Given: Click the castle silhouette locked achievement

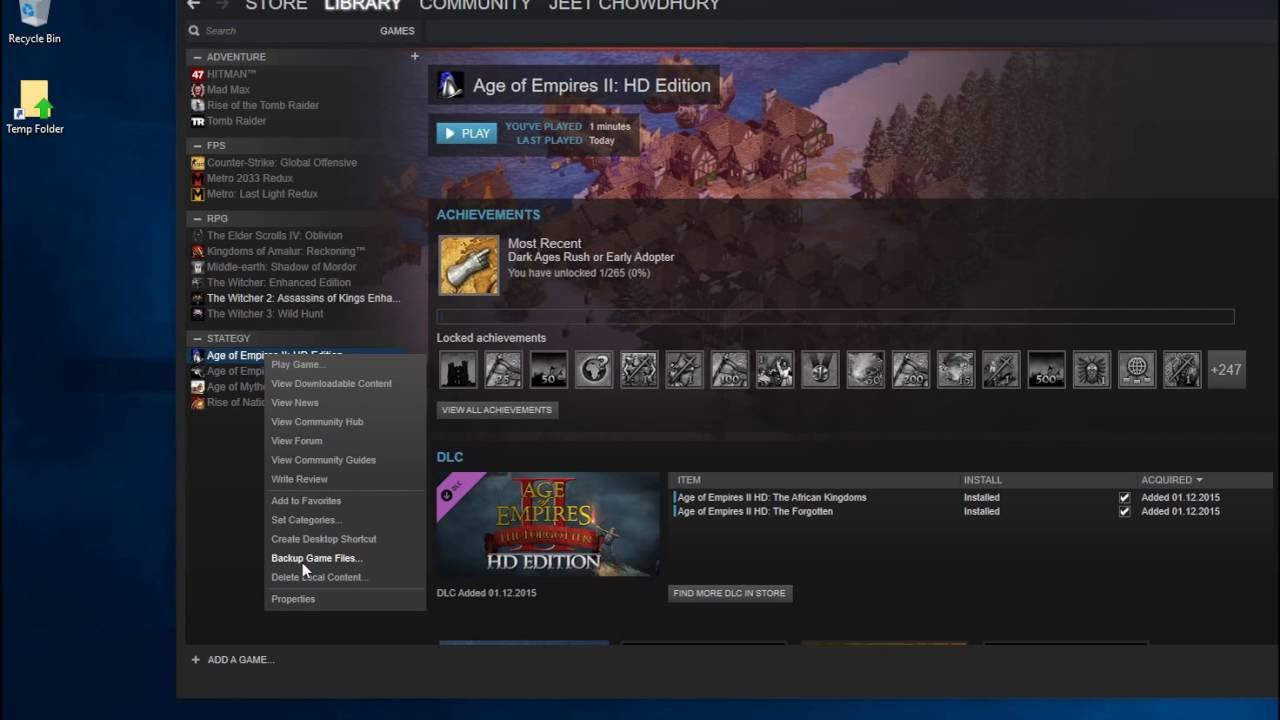Looking at the screenshot, I should click(x=458, y=370).
